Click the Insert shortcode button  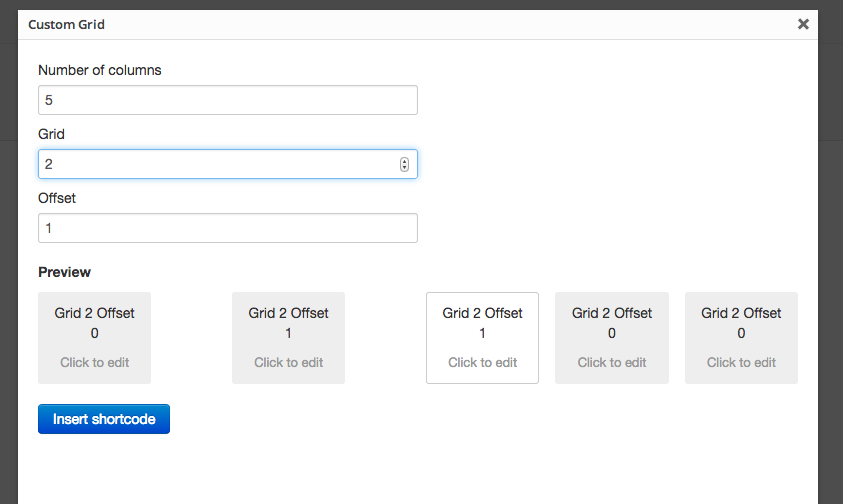tap(104, 419)
